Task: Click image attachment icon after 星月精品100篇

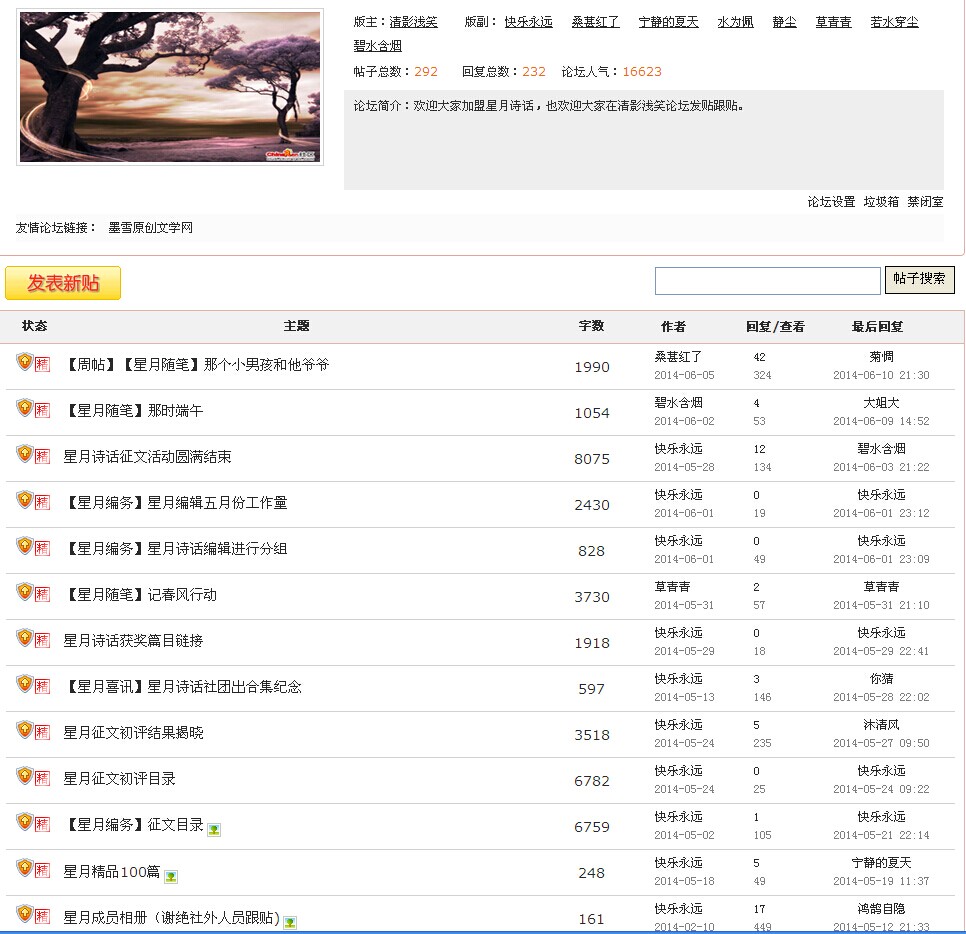Action: coord(171,876)
